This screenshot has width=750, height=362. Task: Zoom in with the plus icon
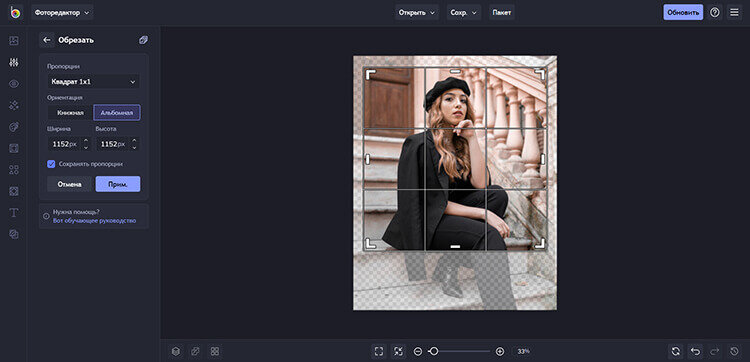(x=500, y=351)
